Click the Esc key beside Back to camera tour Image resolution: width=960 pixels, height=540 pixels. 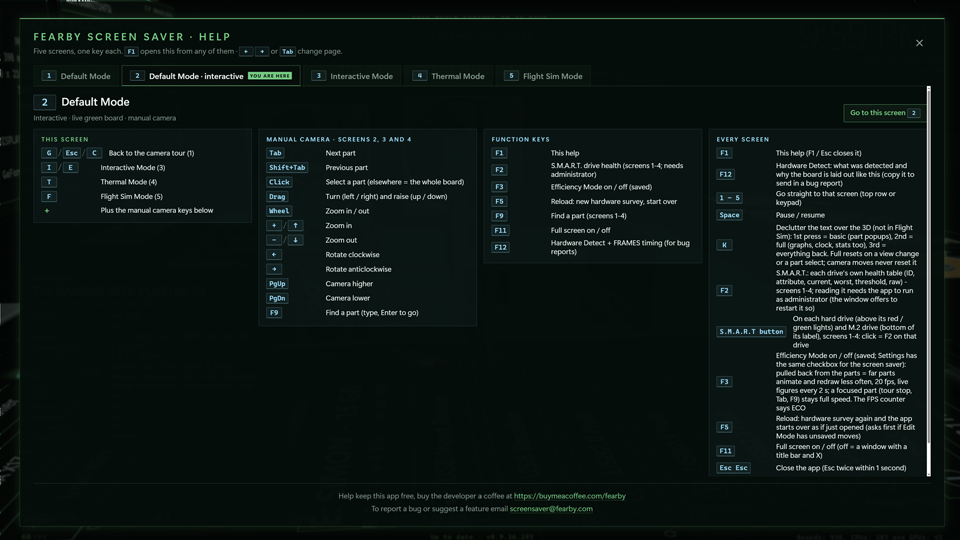coord(72,153)
